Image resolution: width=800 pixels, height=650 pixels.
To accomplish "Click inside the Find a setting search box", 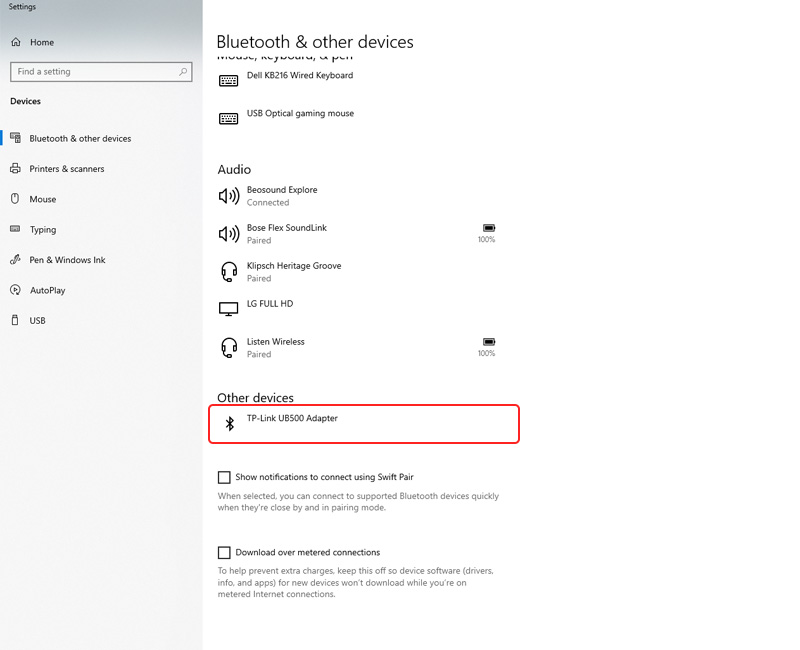I will click(101, 72).
